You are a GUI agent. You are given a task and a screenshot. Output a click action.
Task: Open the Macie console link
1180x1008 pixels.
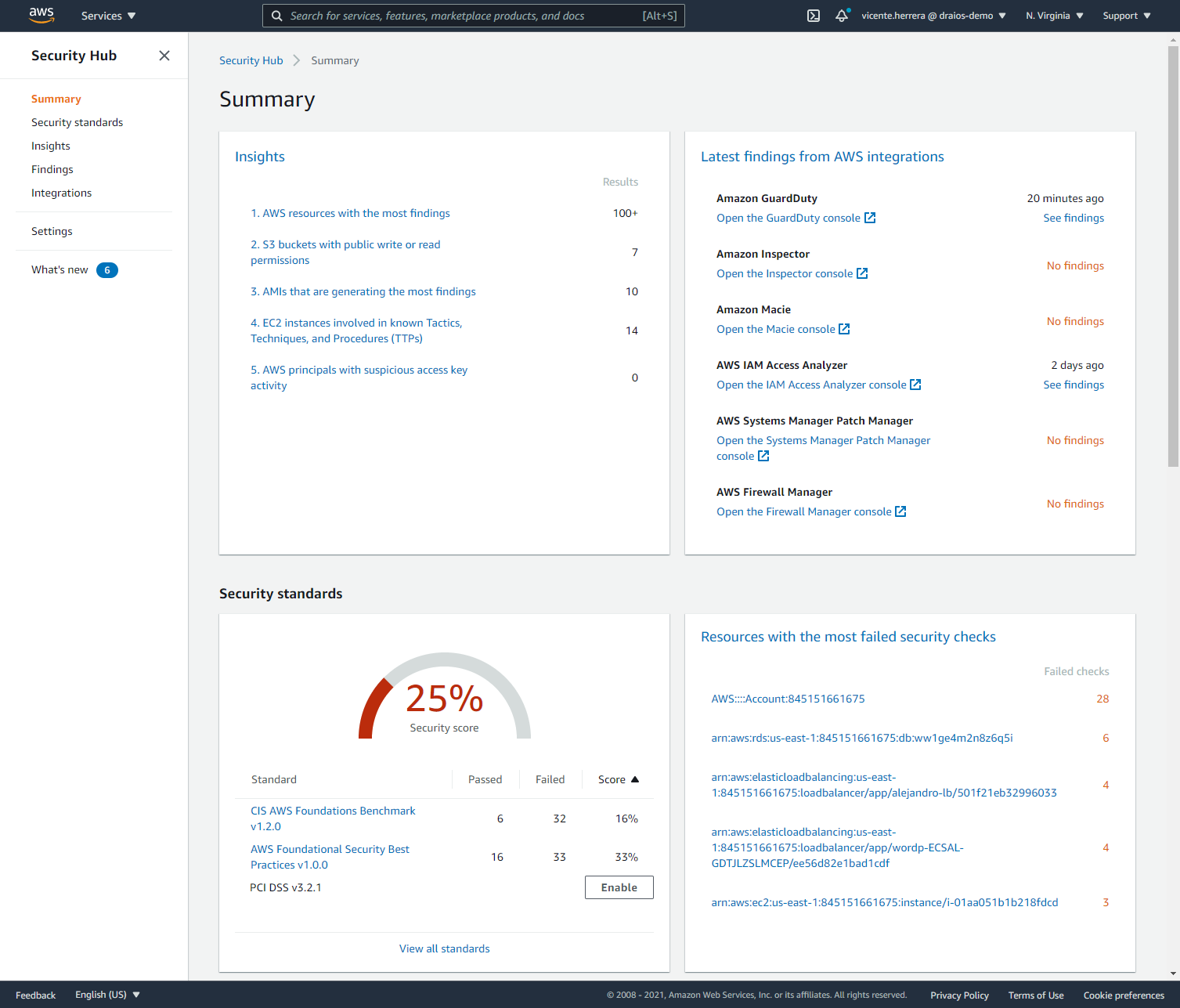(x=776, y=329)
